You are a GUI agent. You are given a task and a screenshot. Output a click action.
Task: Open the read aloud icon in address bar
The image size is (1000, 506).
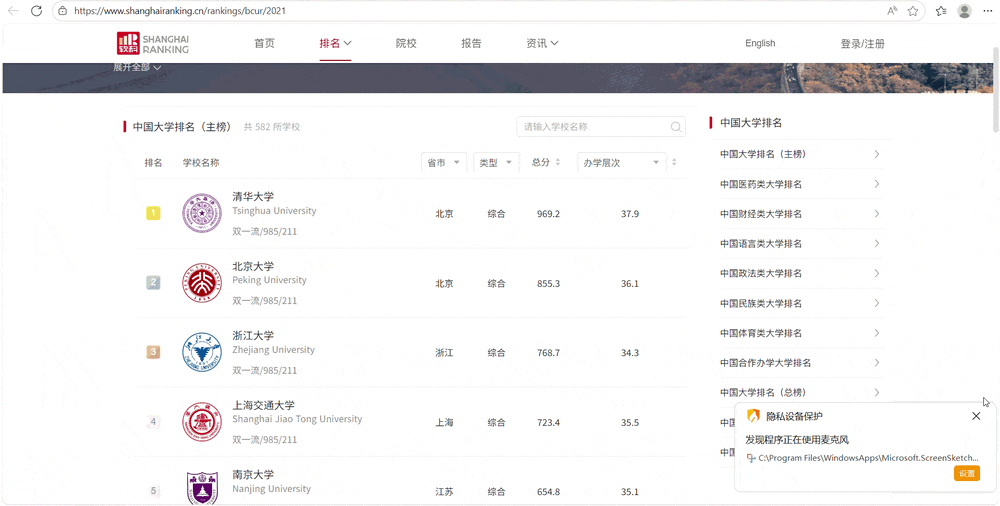click(892, 11)
